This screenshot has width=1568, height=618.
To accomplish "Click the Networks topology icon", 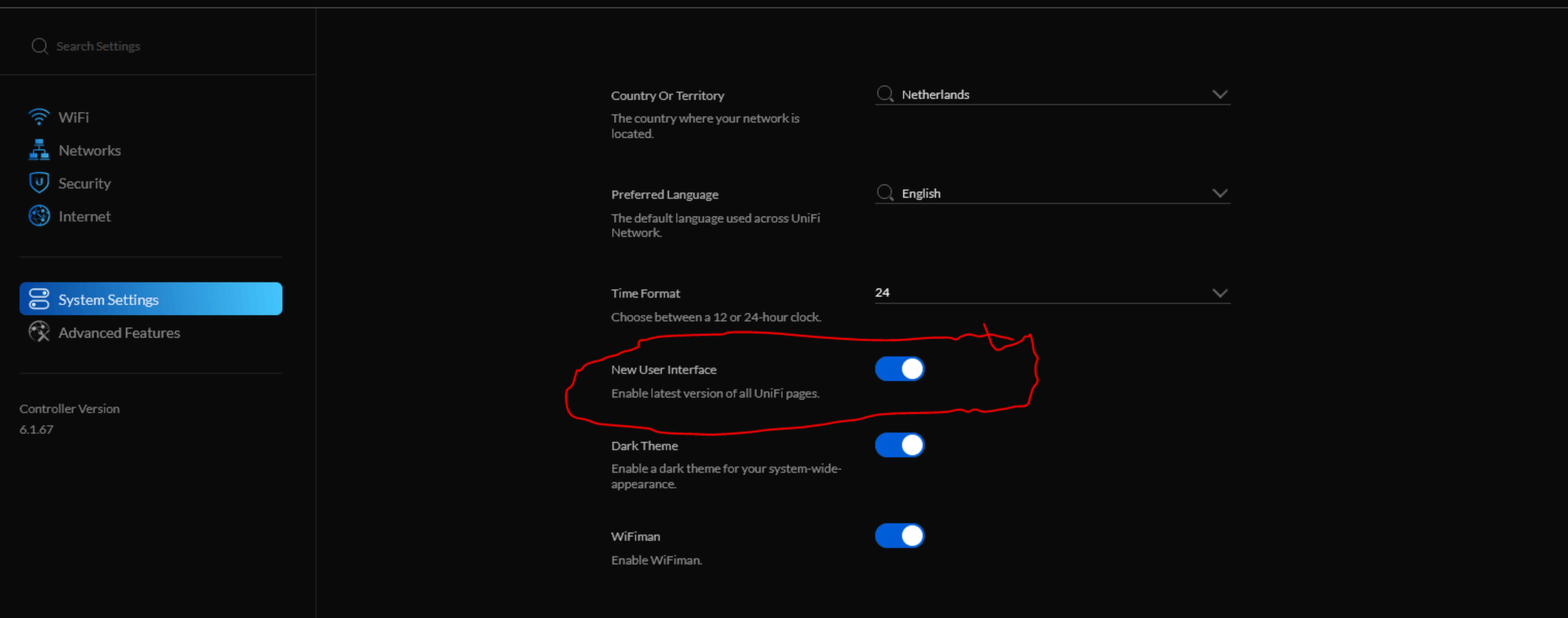I will pos(39,150).
